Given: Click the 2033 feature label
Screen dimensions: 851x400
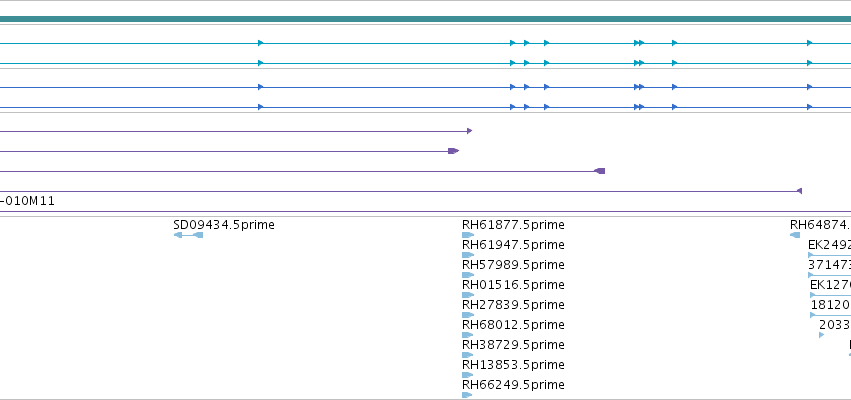Looking at the screenshot, I should pos(835,325).
